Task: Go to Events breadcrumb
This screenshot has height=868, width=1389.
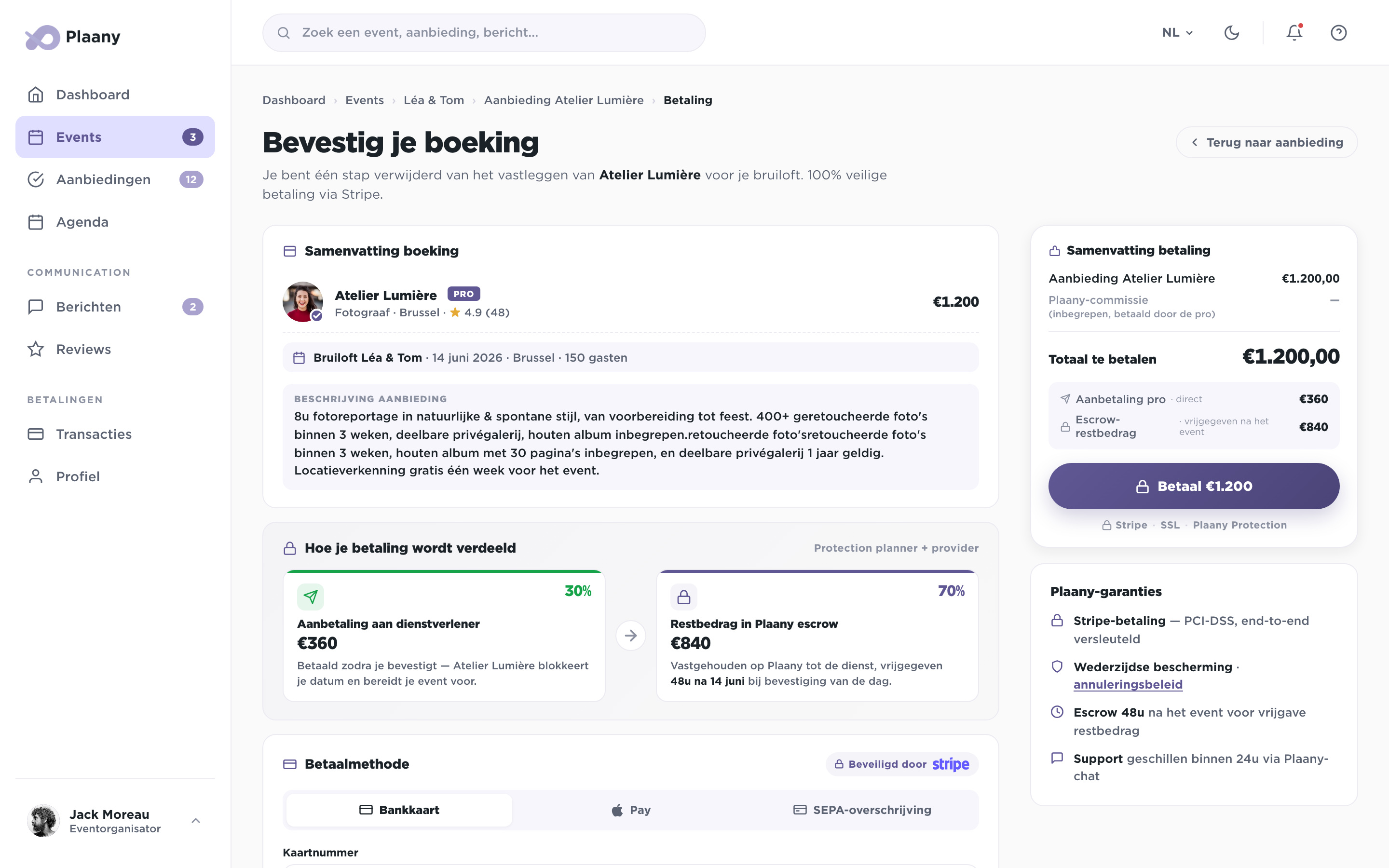Action: [365, 100]
